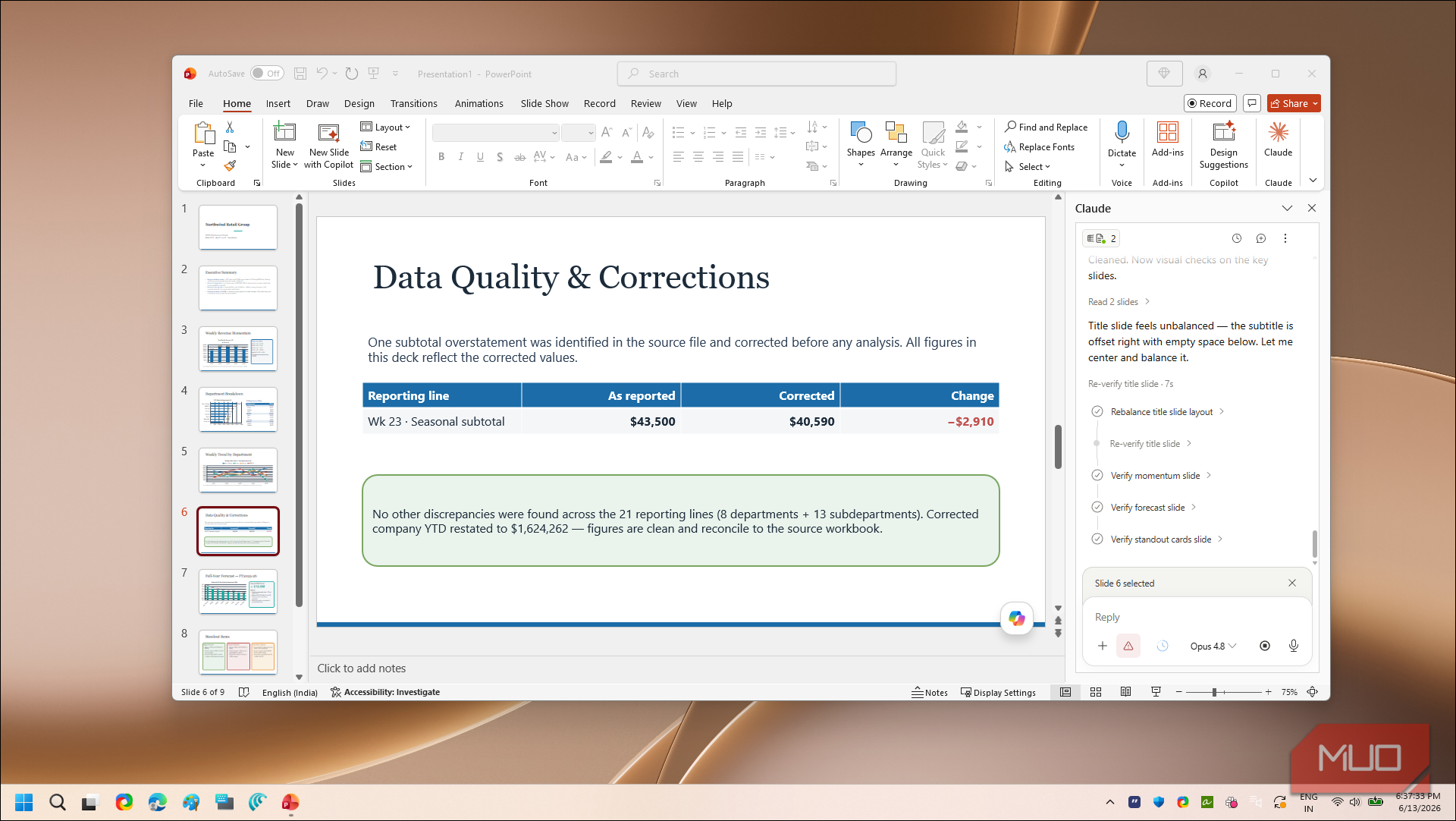Click the font color swatch
This screenshot has width=1456, height=821.
(637, 157)
